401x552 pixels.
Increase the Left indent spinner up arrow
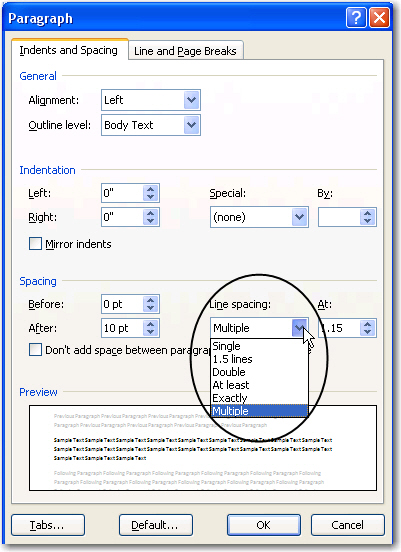pos(151,189)
